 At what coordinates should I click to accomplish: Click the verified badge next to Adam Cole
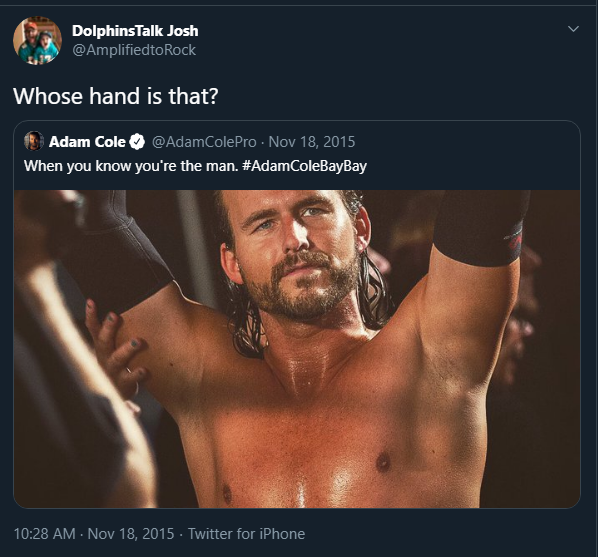pyautogui.click(x=137, y=142)
